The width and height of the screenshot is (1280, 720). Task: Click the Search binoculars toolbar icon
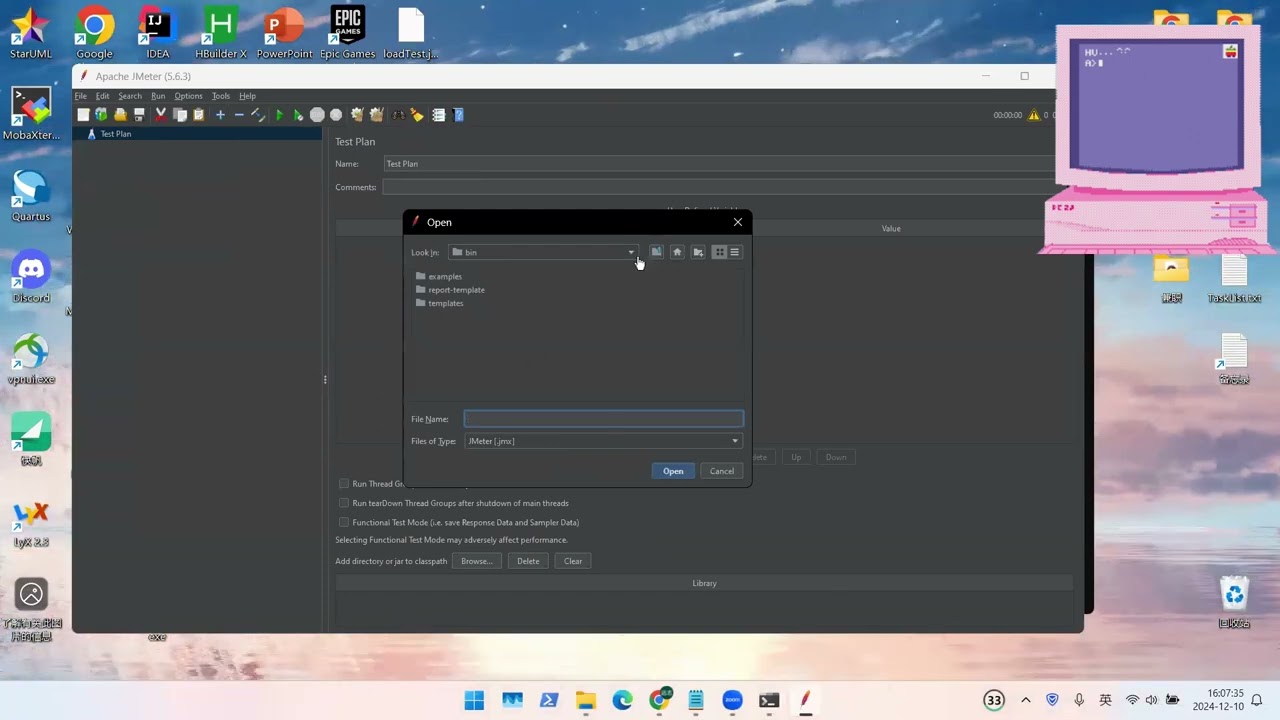398,115
